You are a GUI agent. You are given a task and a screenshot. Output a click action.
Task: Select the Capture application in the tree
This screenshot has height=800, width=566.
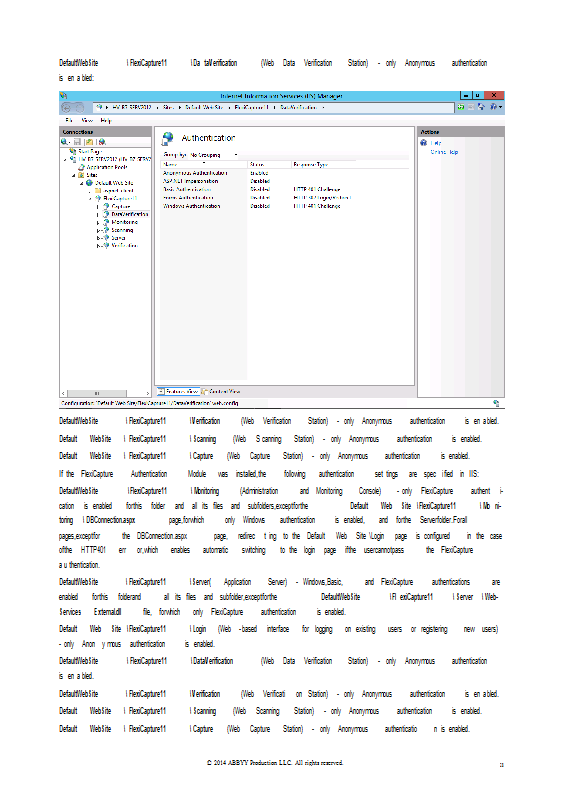pyautogui.click(x=121, y=206)
